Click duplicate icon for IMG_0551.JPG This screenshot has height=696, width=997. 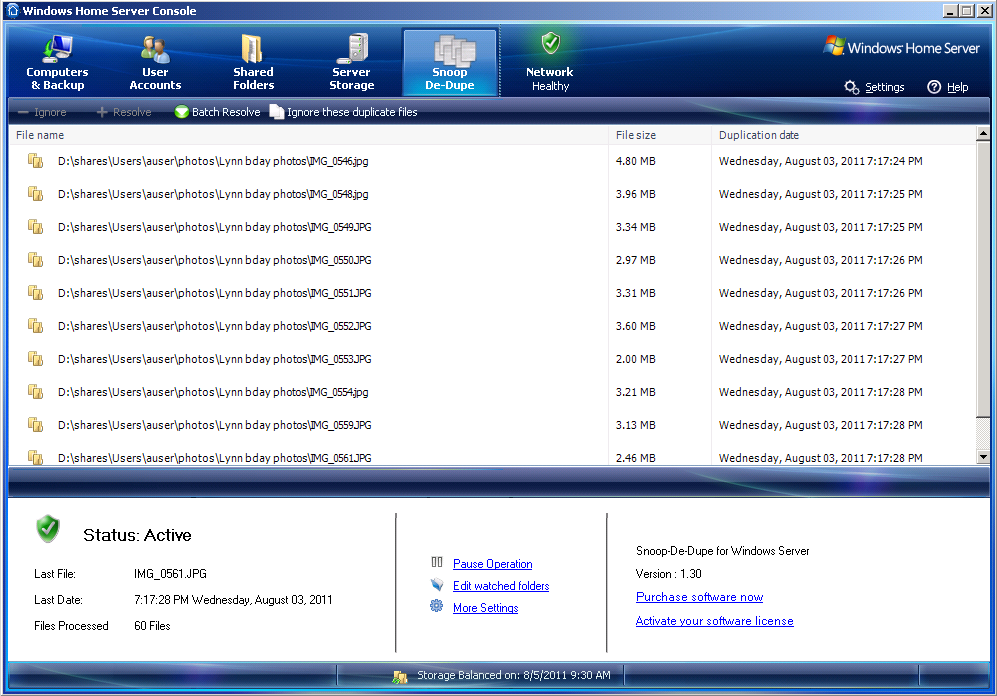pos(36,293)
